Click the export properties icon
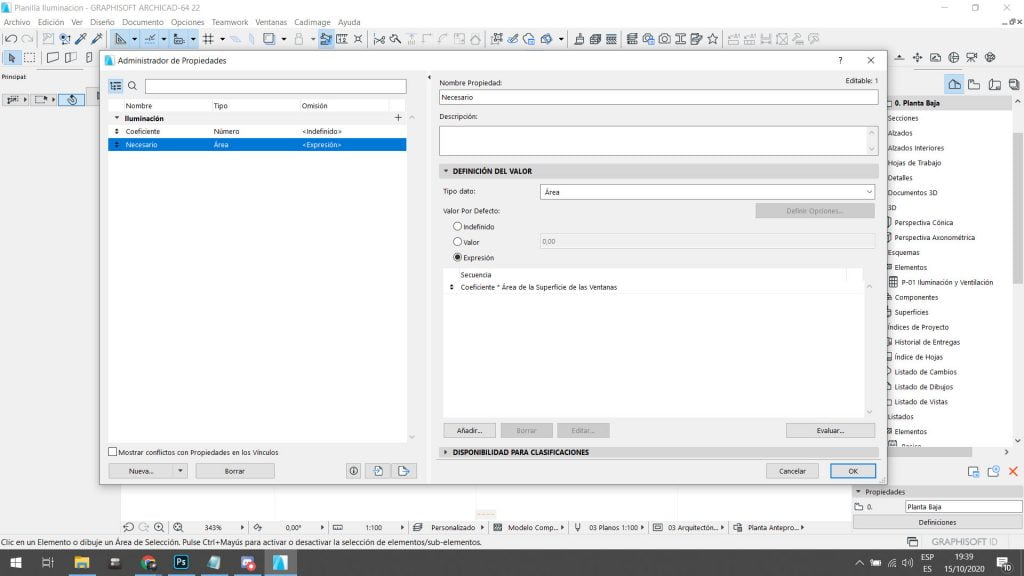The image size is (1024, 576). (403, 471)
